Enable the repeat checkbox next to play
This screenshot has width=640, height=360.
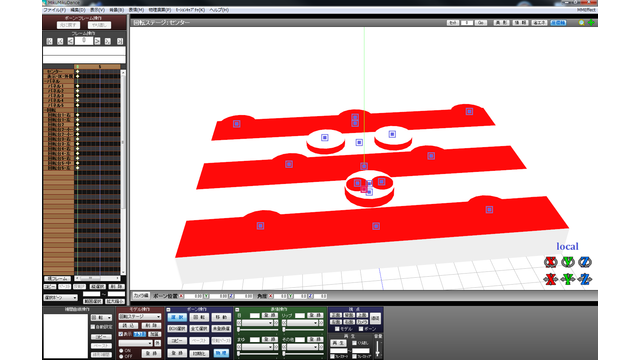pyautogui.click(x=354, y=343)
